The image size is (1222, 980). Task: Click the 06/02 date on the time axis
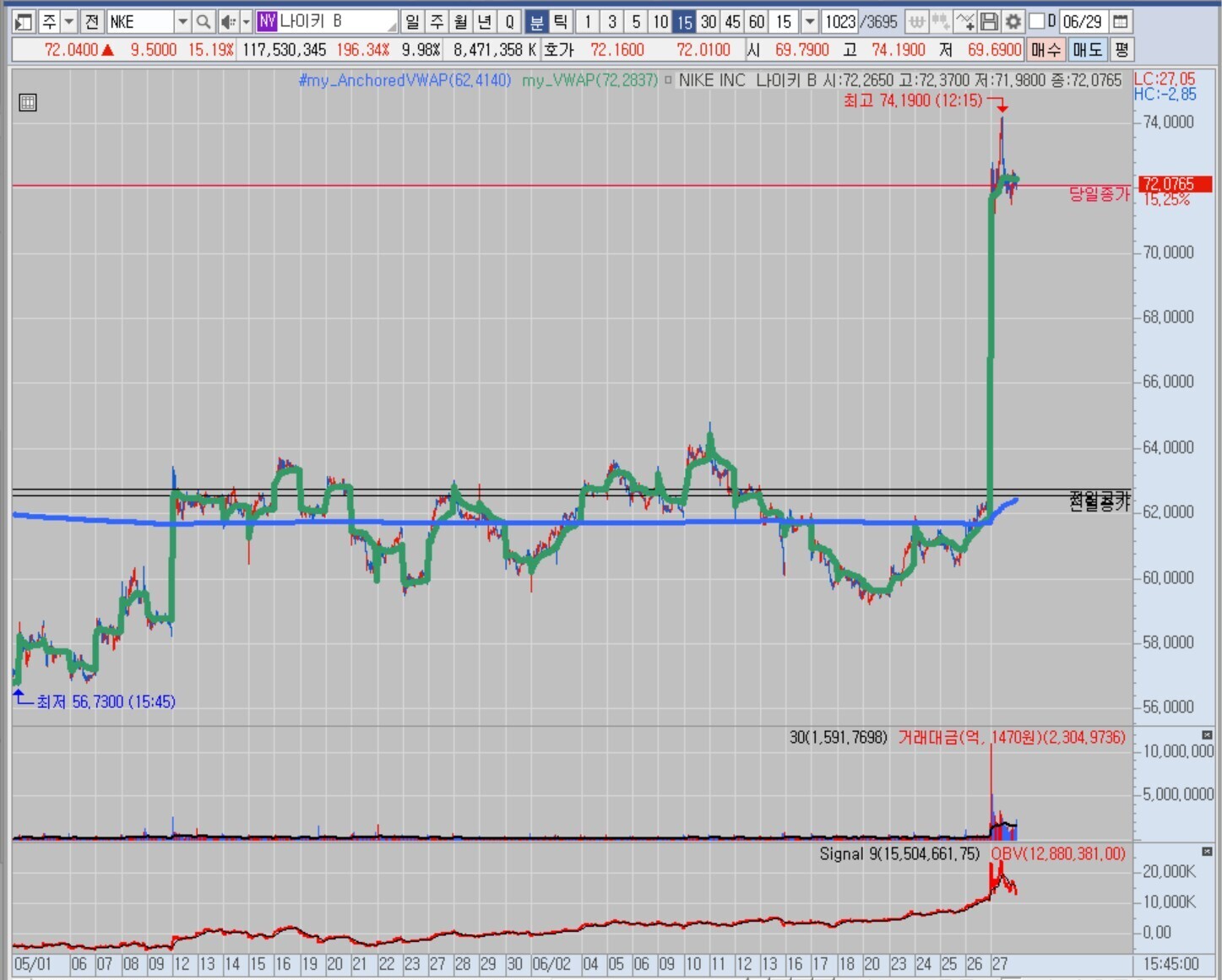(x=551, y=964)
